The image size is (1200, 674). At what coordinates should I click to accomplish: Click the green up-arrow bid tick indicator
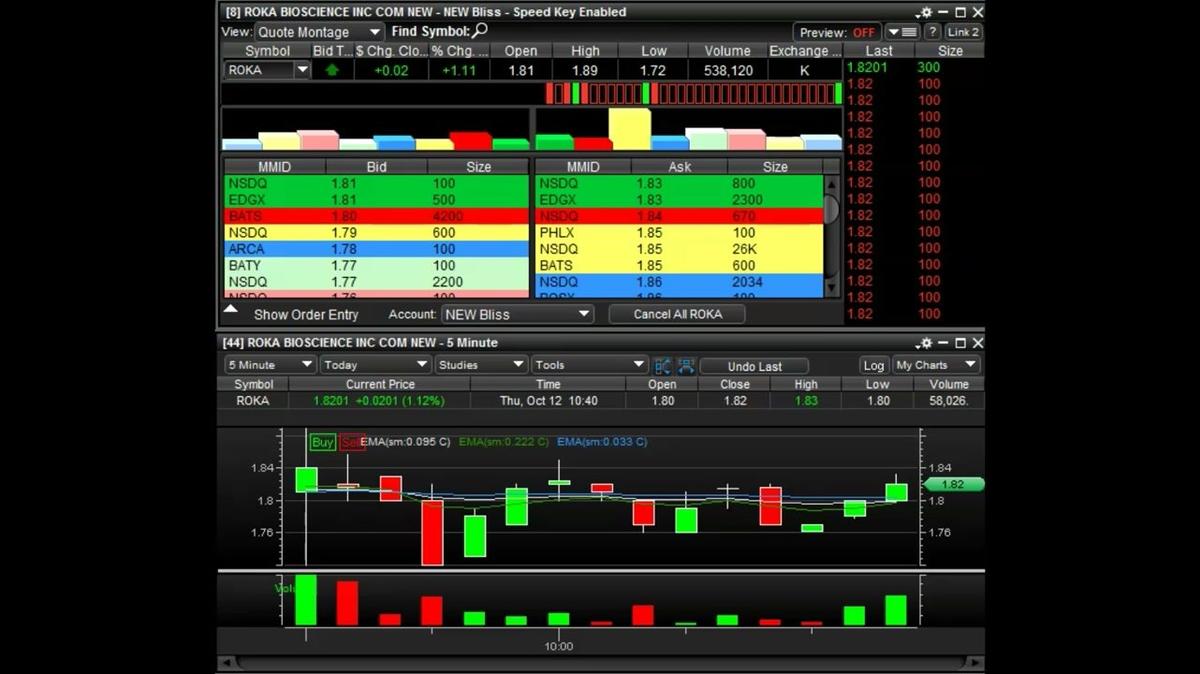tap(332, 70)
